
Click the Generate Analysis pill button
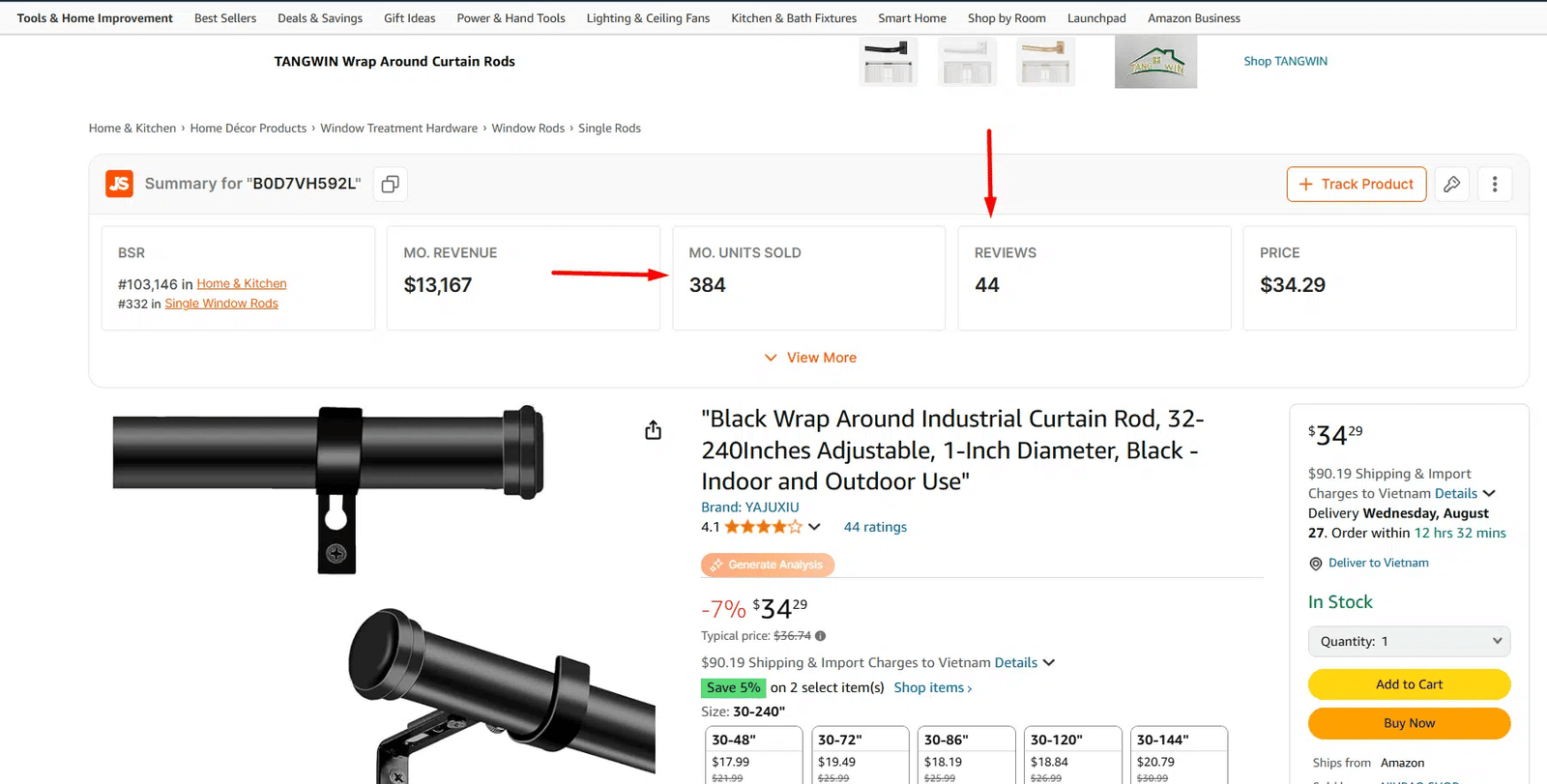point(767,565)
